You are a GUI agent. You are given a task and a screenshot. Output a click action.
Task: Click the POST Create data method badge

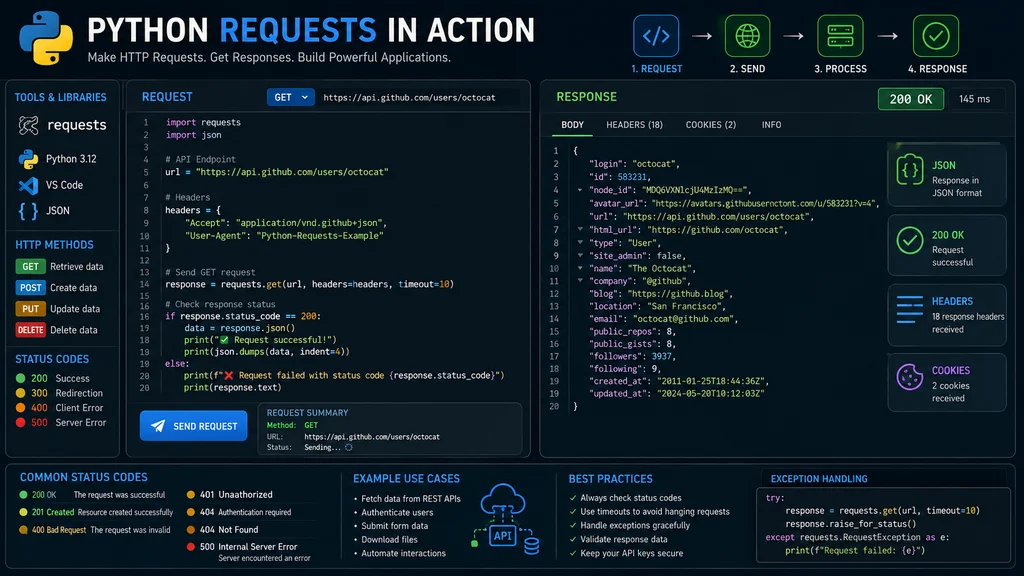(30, 287)
